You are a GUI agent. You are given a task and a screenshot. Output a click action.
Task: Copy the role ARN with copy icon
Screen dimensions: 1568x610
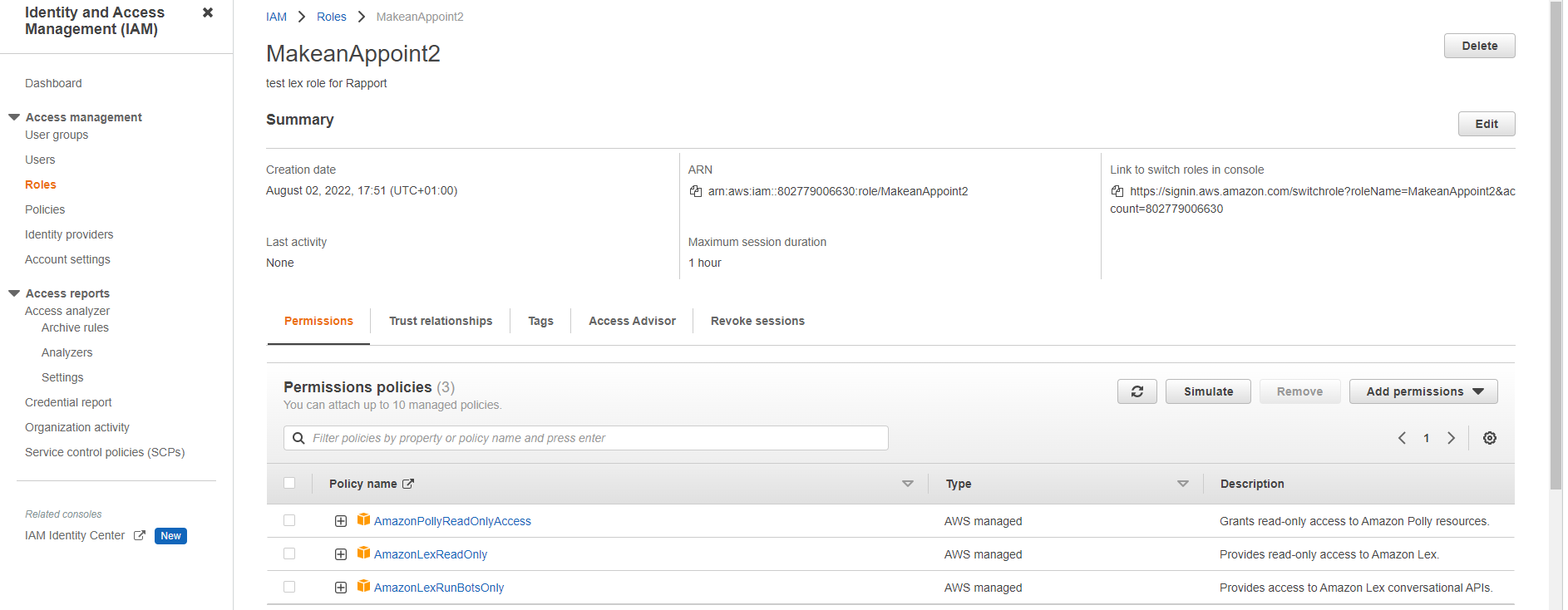point(696,191)
